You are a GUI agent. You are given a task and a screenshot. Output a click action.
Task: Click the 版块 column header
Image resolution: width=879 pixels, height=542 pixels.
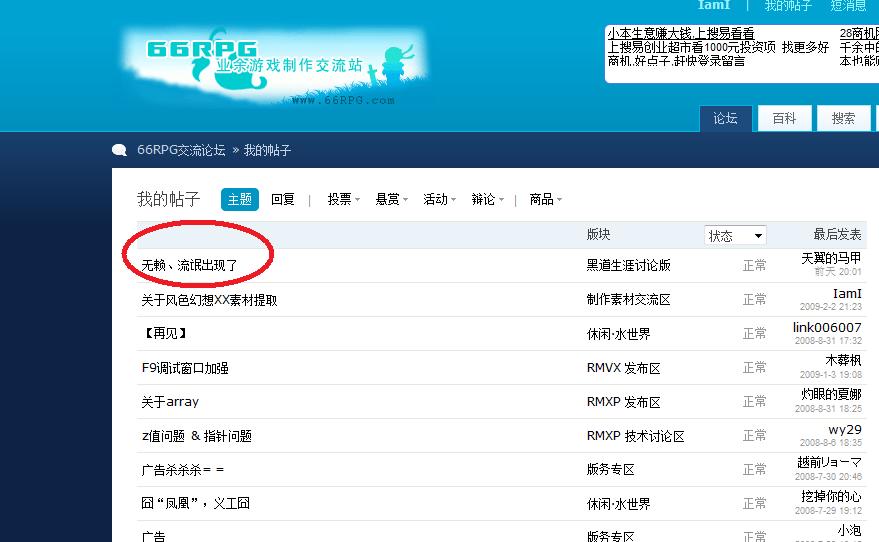click(x=598, y=234)
